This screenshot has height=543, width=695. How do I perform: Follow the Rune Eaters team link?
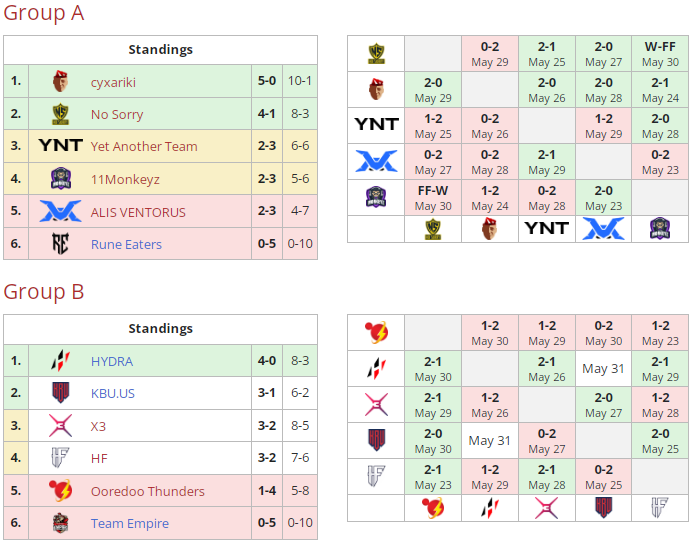[126, 244]
